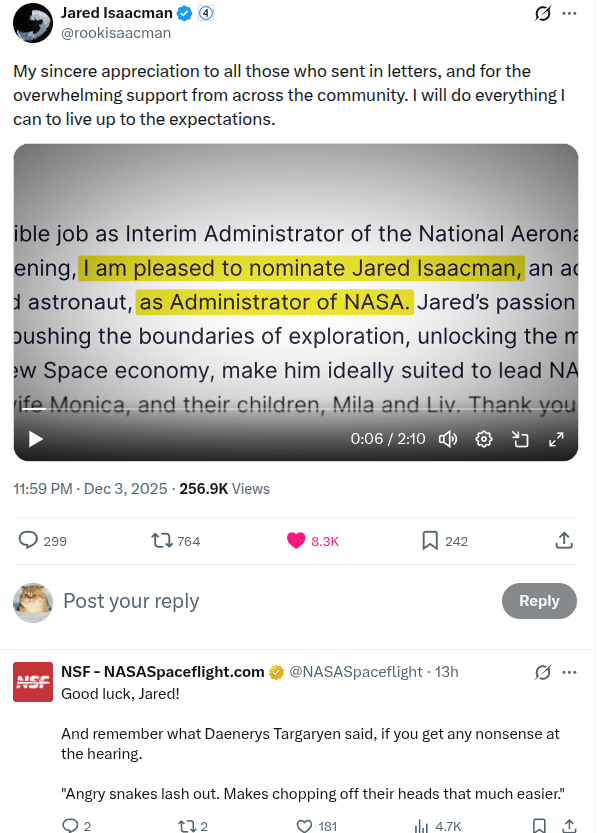Repost the tweet with 764 reposts

tap(176, 541)
